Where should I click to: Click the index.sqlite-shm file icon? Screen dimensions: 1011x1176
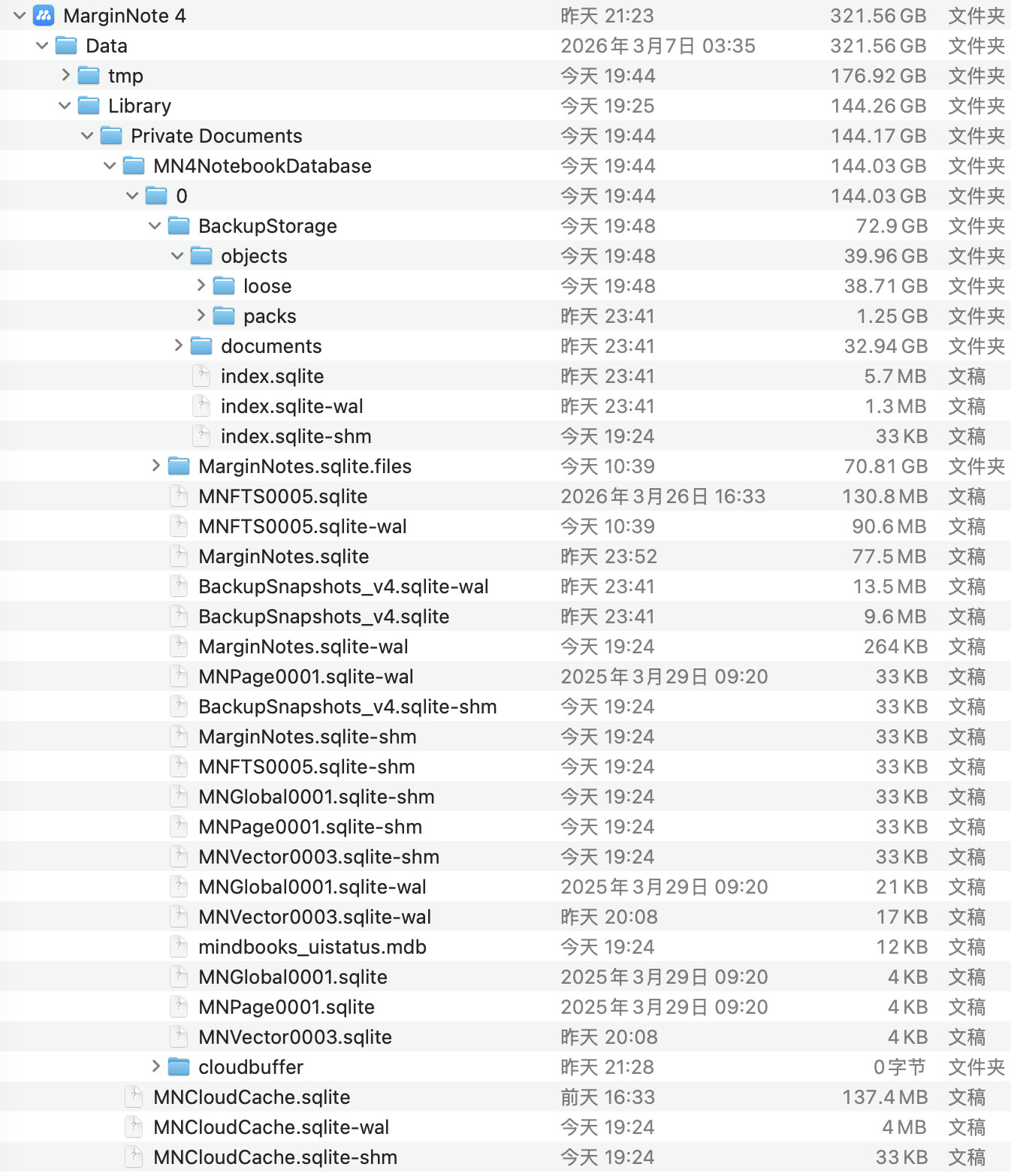[201, 436]
